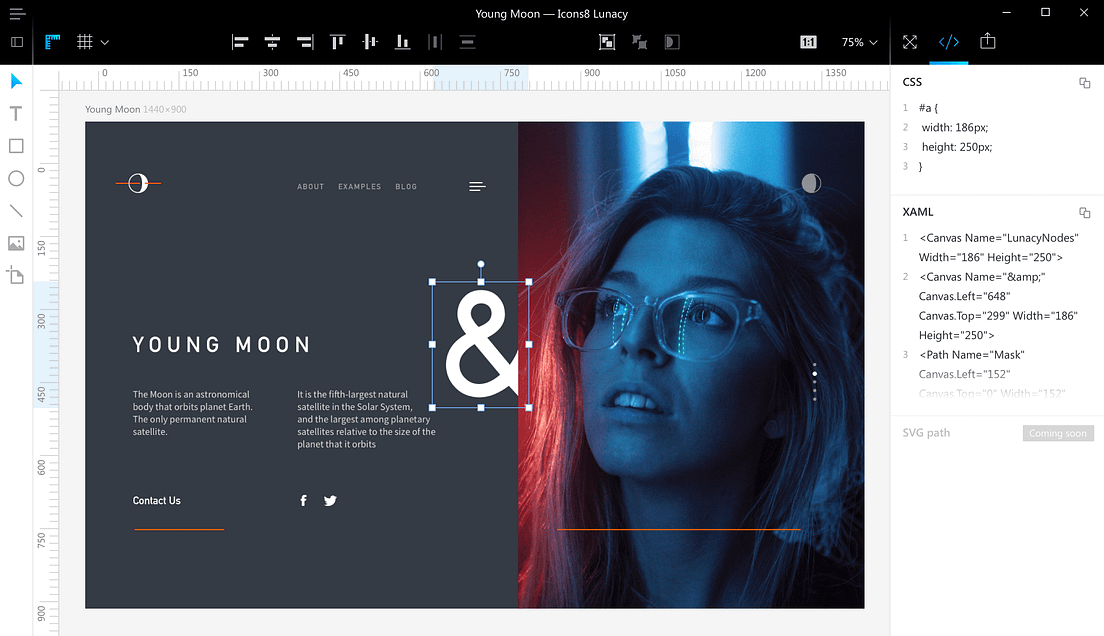
Task: Select the Image tool
Action: pyautogui.click(x=16, y=243)
